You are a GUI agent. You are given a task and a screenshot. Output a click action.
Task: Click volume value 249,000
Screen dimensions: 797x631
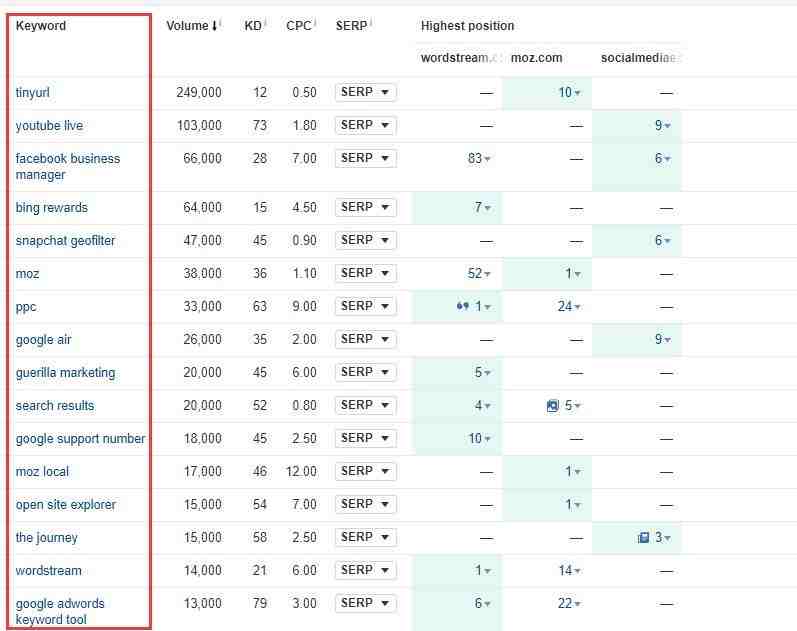click(x=199, y=93)
